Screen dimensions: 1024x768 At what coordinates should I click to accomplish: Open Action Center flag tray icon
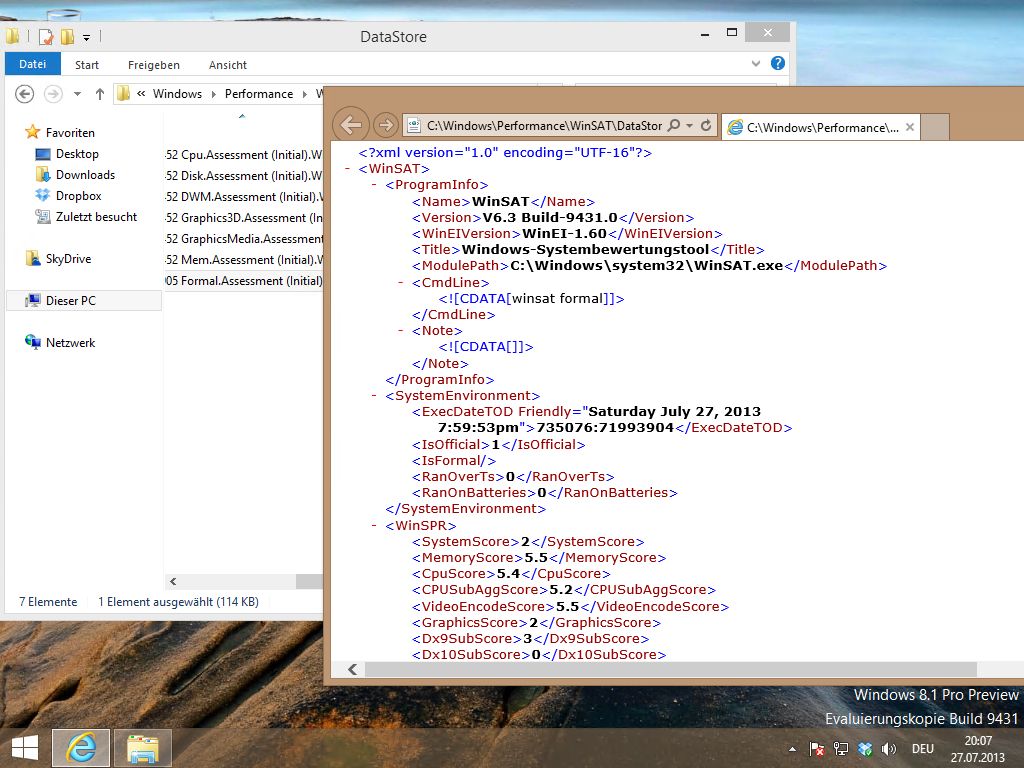pyautogui.click(x=816, y=749)
